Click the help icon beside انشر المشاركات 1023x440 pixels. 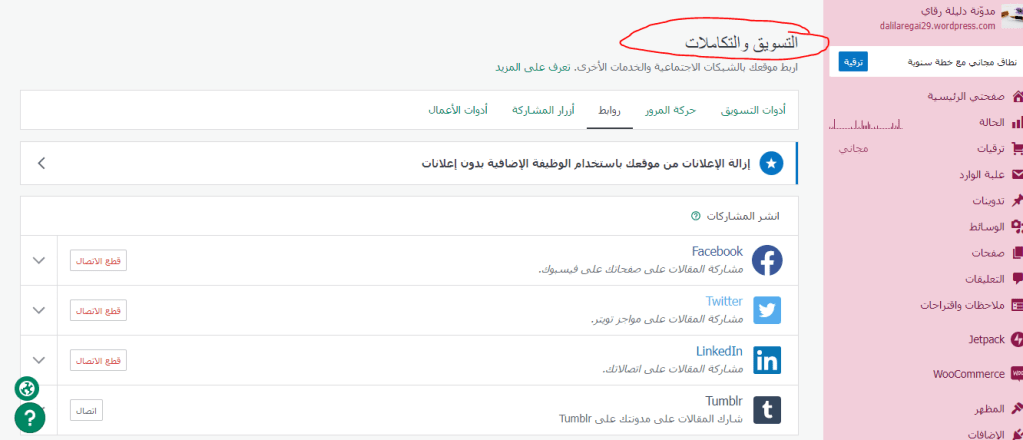point(696,216)
